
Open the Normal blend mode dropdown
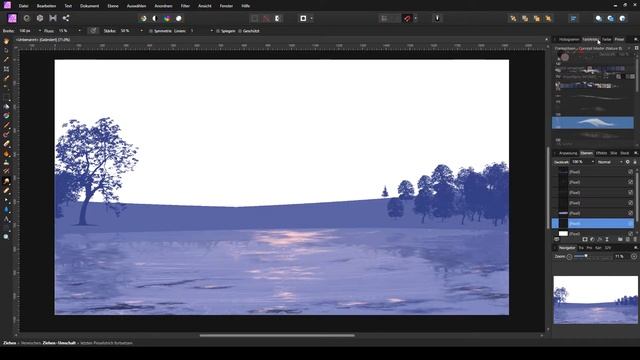tap(610, 162)
